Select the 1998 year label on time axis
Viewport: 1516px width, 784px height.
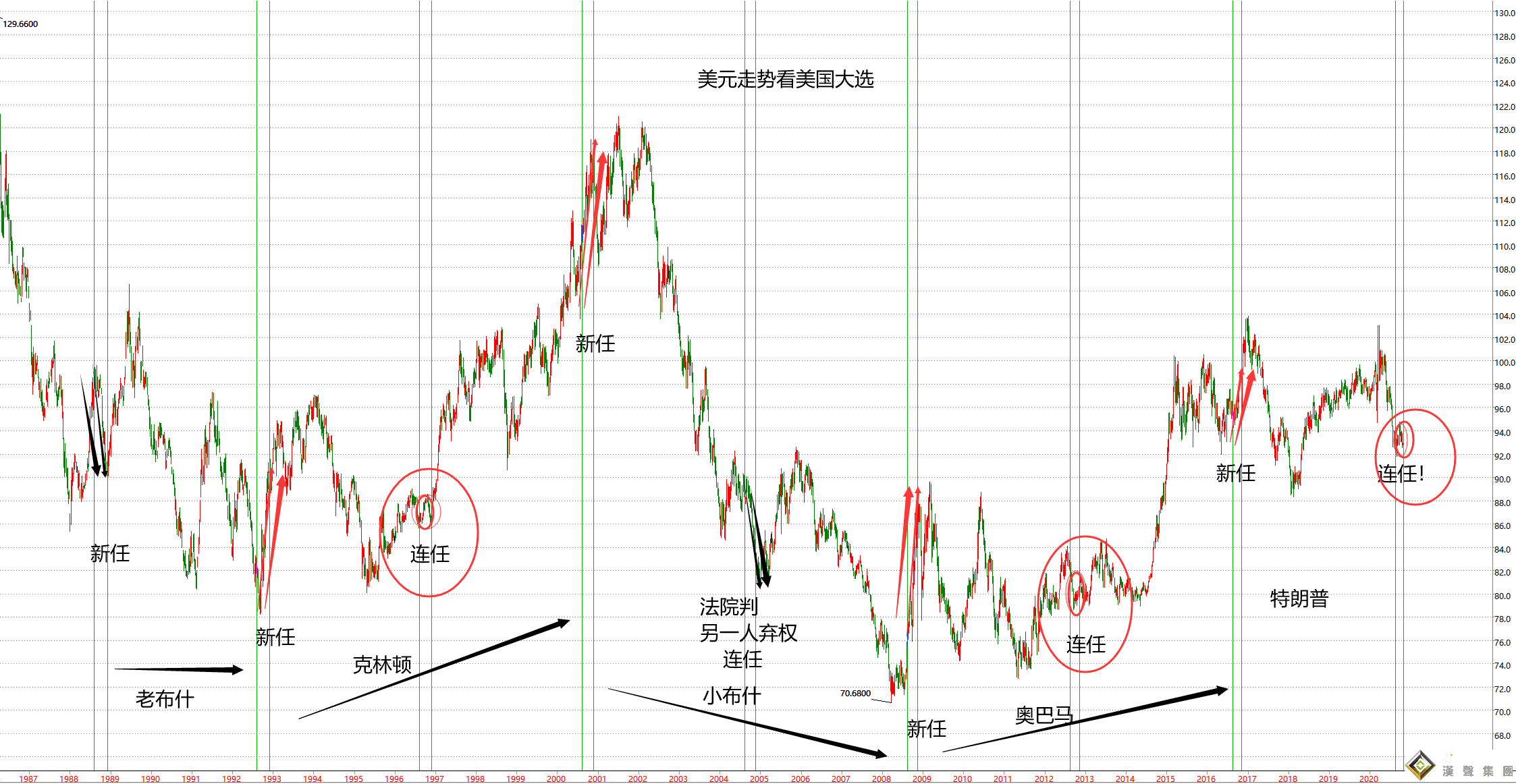click(475, 779)
